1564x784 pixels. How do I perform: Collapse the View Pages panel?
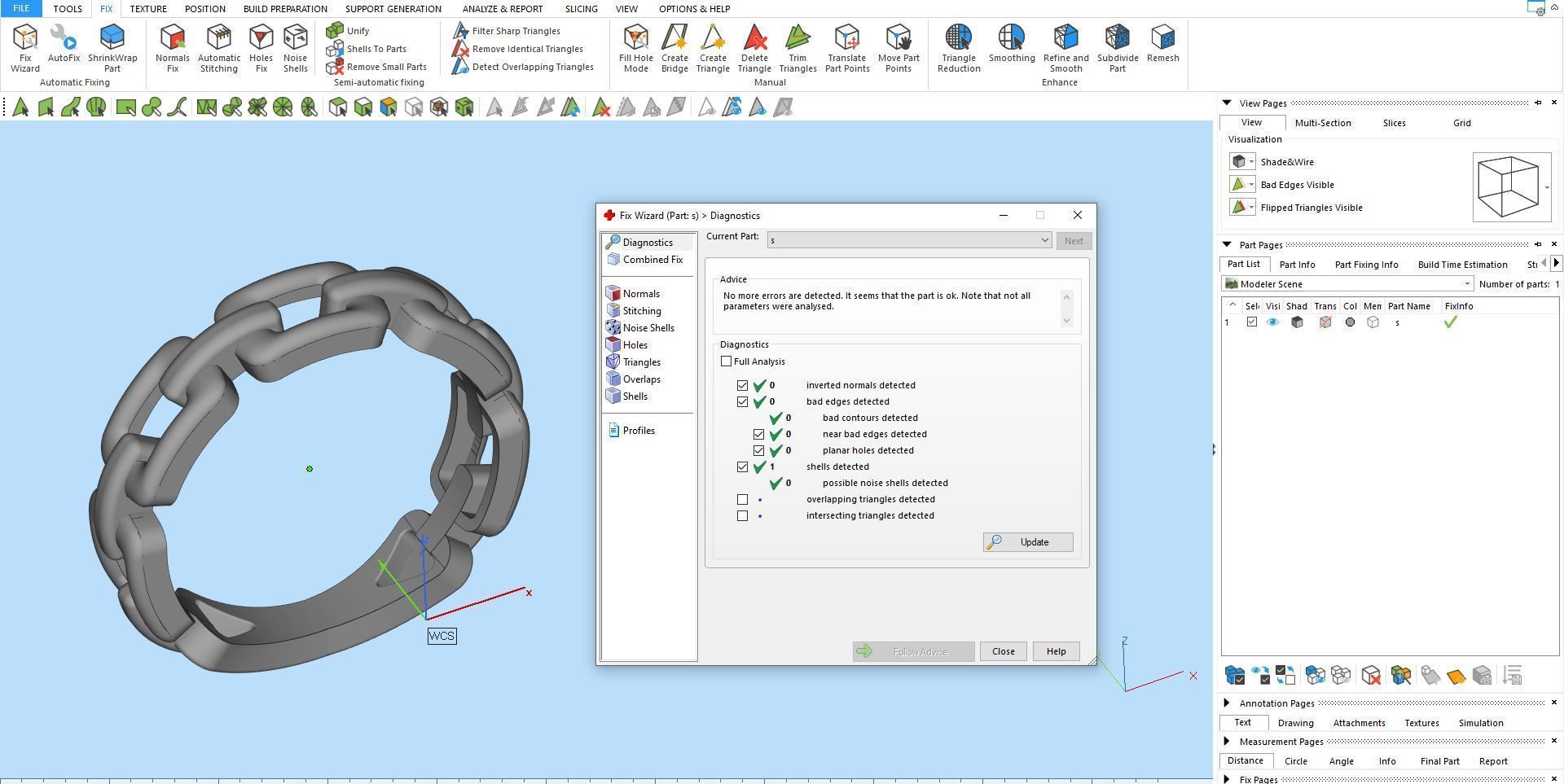[1227, 103]
